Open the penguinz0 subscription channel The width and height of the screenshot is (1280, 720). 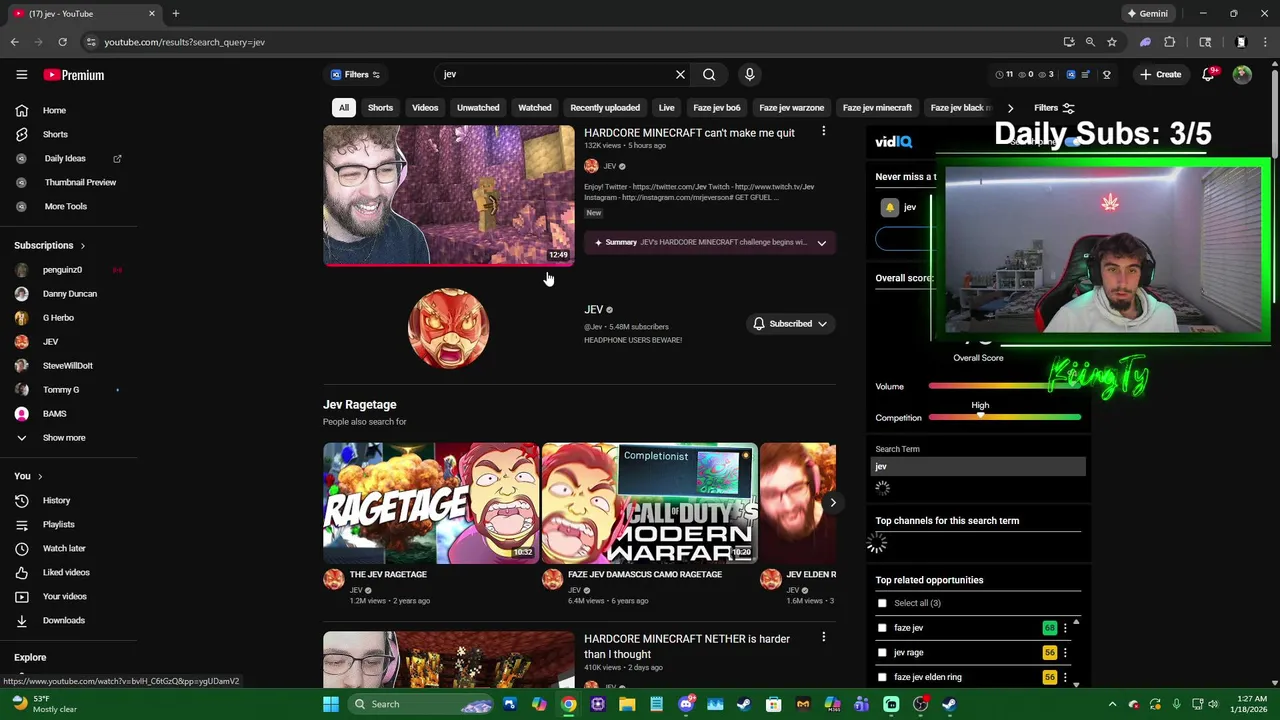[x=62, y=270]
